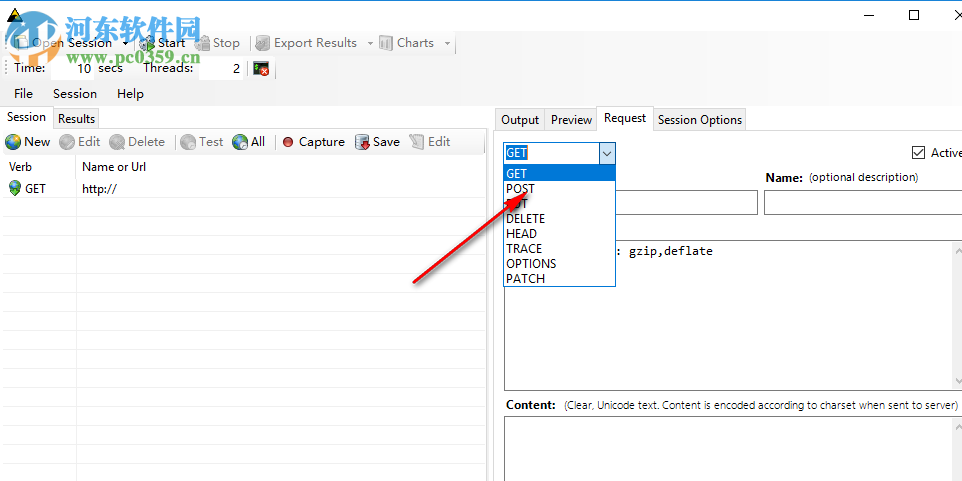Maximize the application window
The height and width of the screenshot is (481, 962).
(x=914, y=15)
